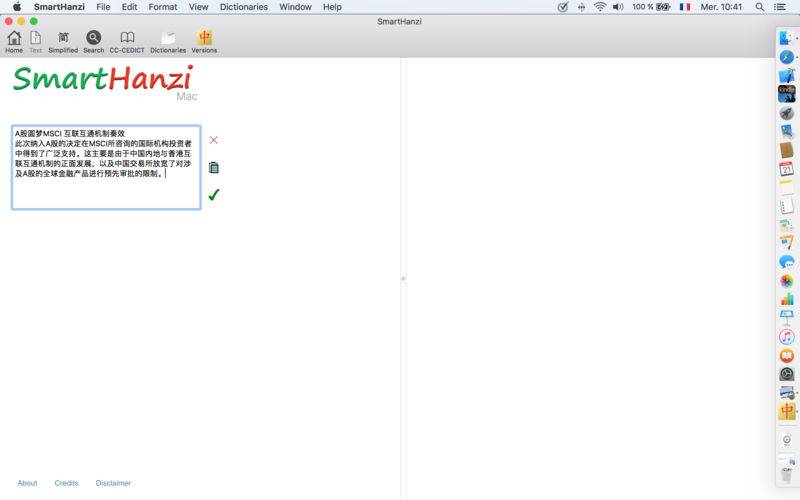Screen dimensions: 800x500
Task: Open Finder from the Dock
Action: (786, 38)
